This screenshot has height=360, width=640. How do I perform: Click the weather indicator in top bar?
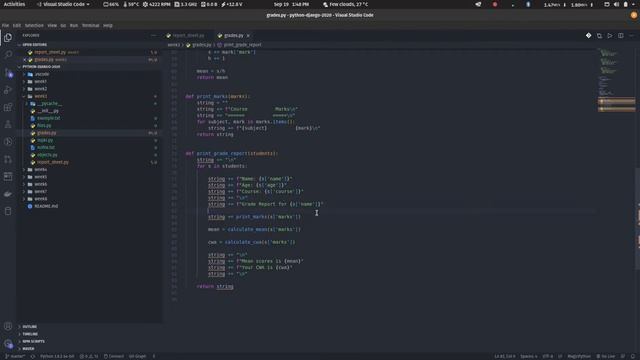[x=346, y=4]
